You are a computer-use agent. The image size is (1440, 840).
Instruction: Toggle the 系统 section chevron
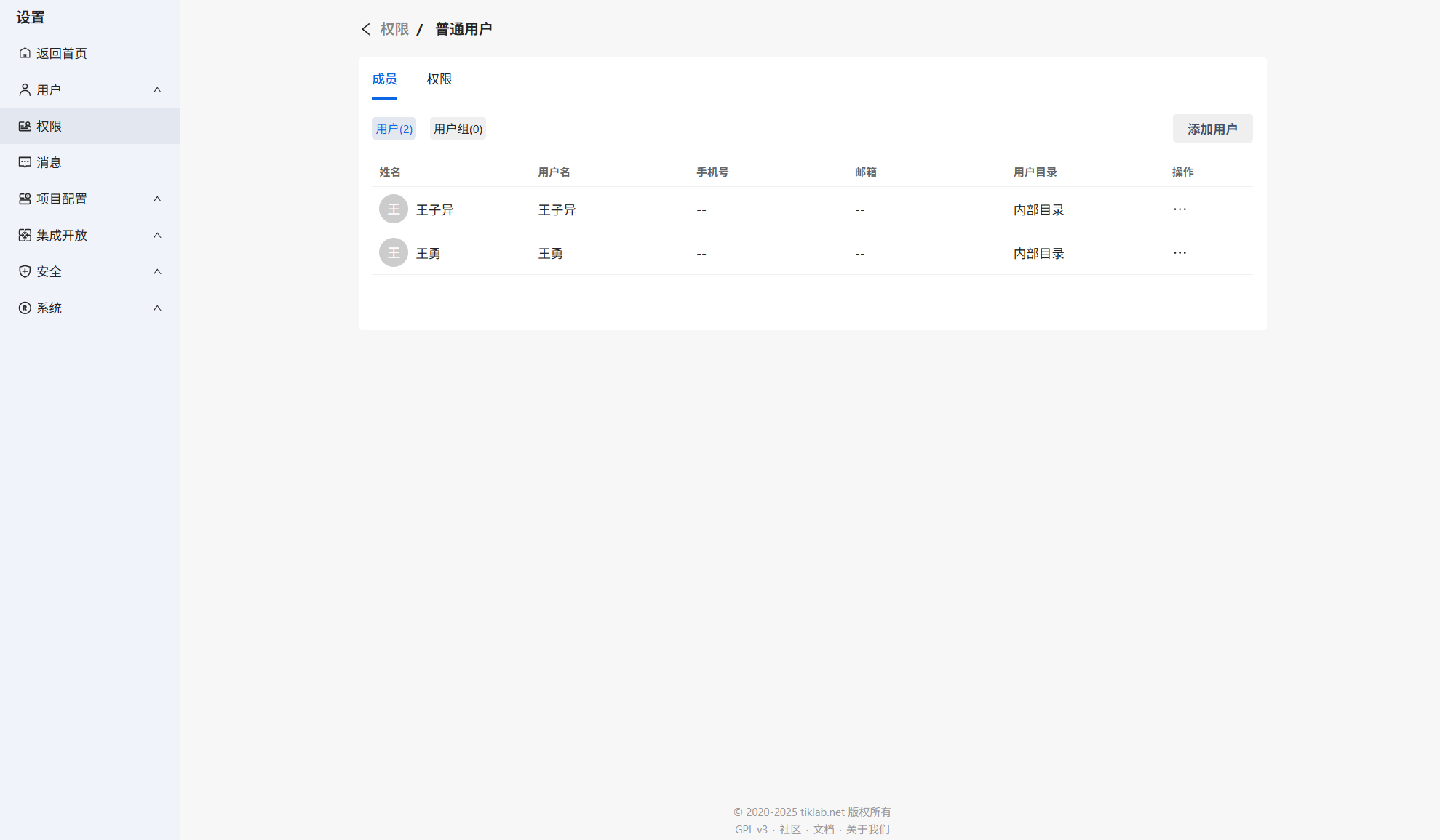pos(157,308)
